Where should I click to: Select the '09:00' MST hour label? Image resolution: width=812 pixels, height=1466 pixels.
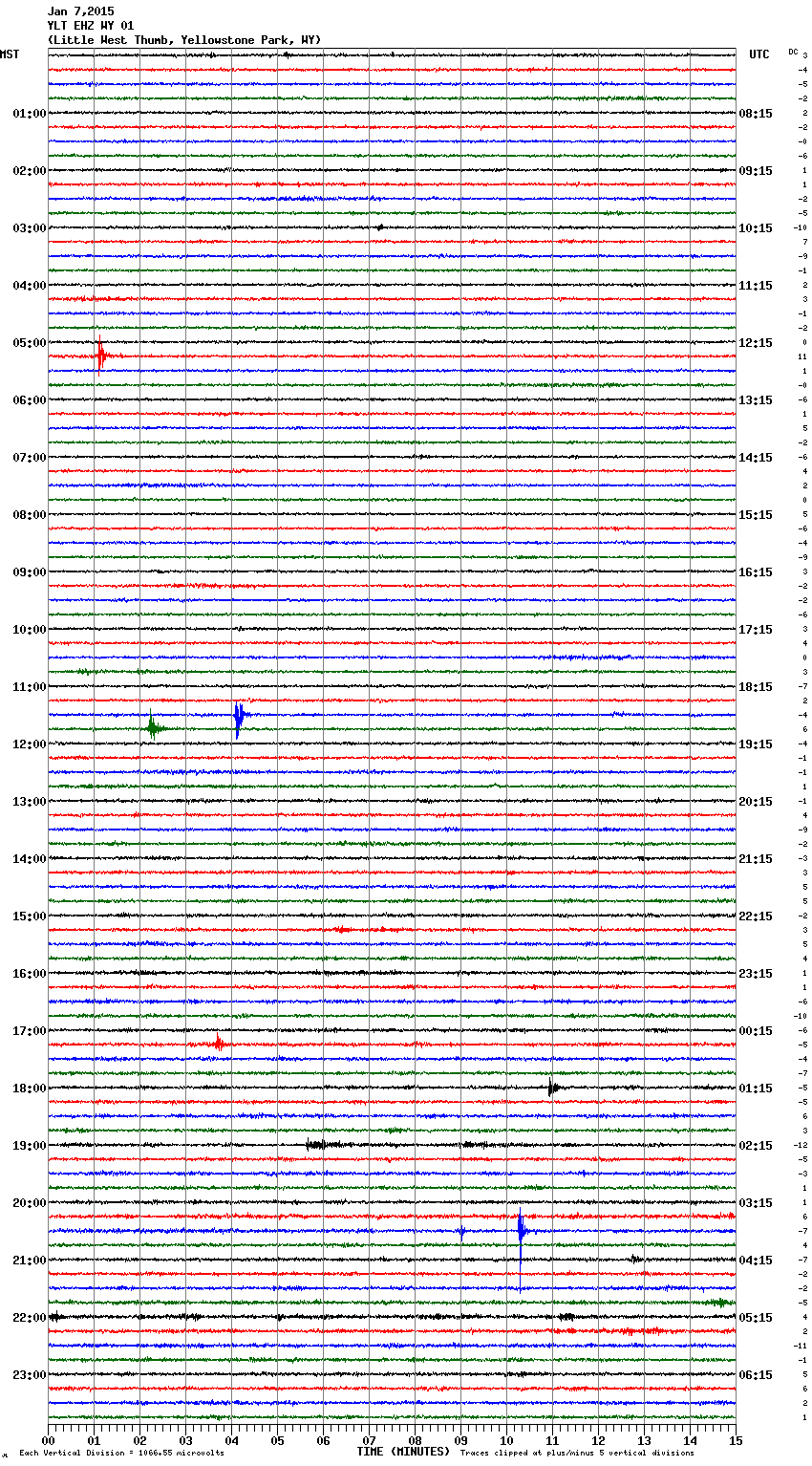click(x=30, y=572)
